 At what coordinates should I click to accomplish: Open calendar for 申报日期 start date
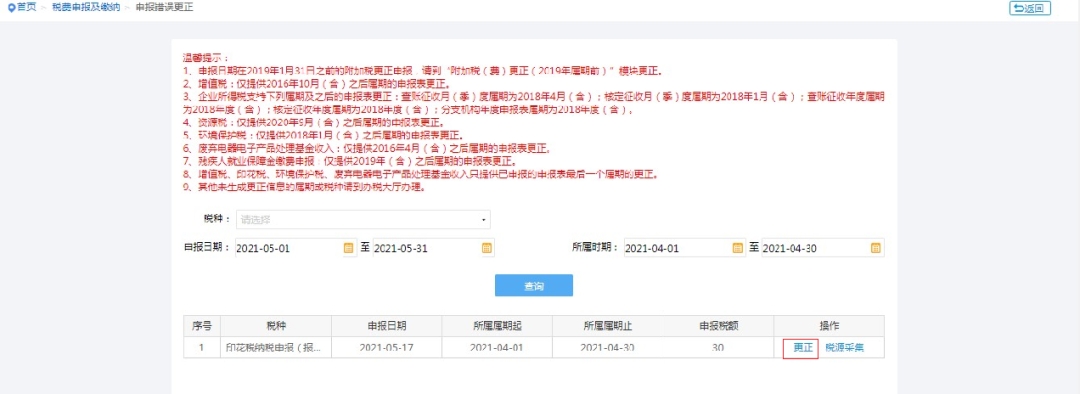pyautogui.click(x=349, y=249)
